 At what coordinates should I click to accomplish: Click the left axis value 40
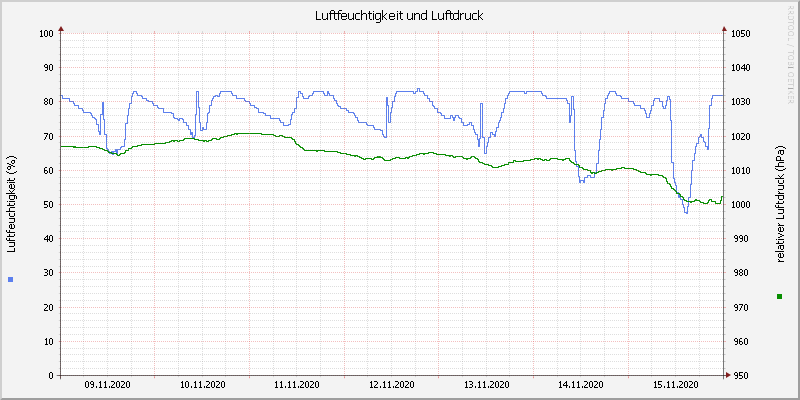(48, 239)
